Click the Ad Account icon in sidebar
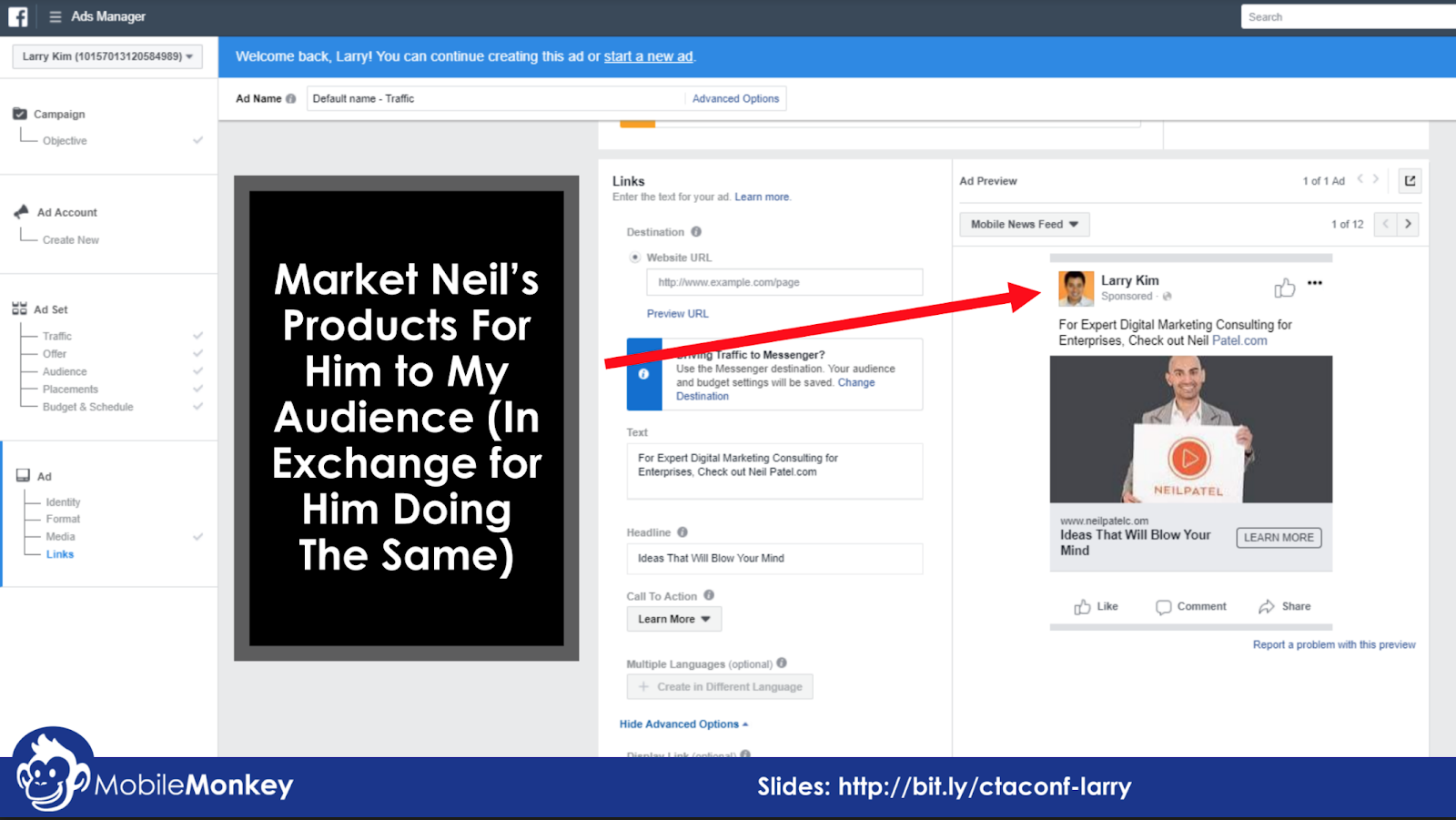Image resolution: width=1456 pixels, height=820 pixels. pos(21,211)
